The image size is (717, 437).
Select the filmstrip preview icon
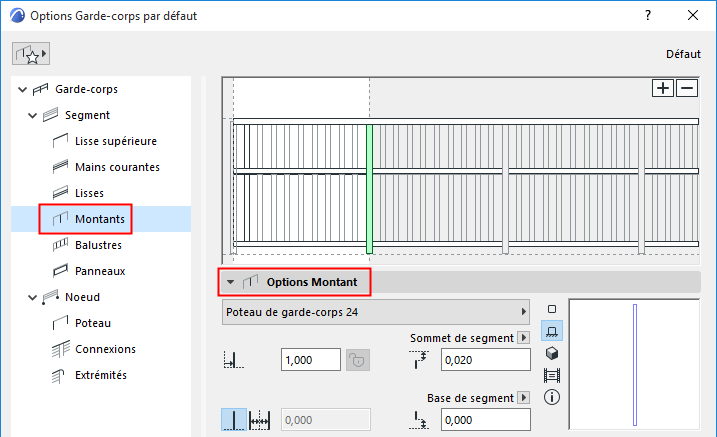tap(552, 375)
